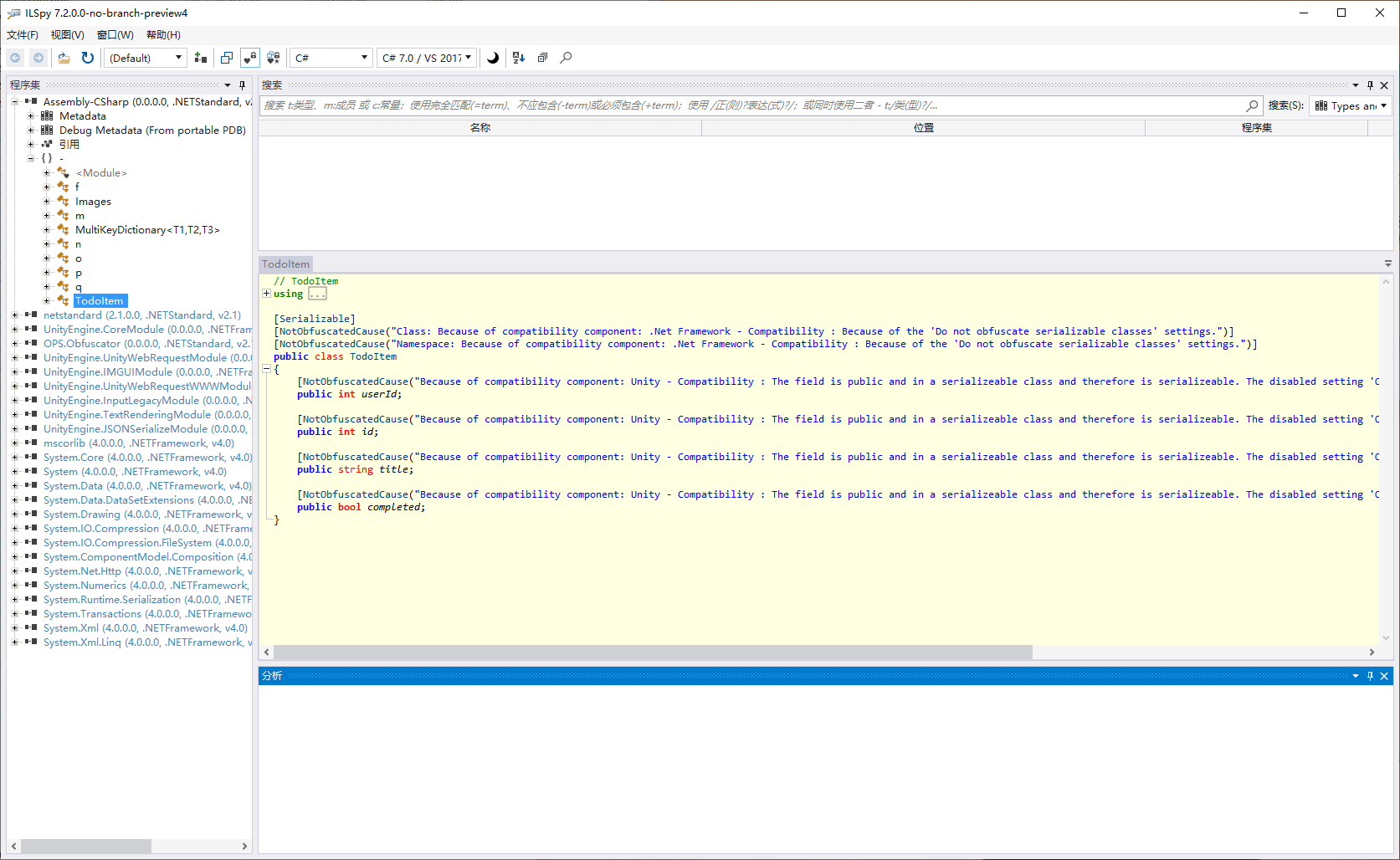This screenshot has width=1400, height=860.
Task: Close the 搜索 search panel
Action: click(1384, 85)
